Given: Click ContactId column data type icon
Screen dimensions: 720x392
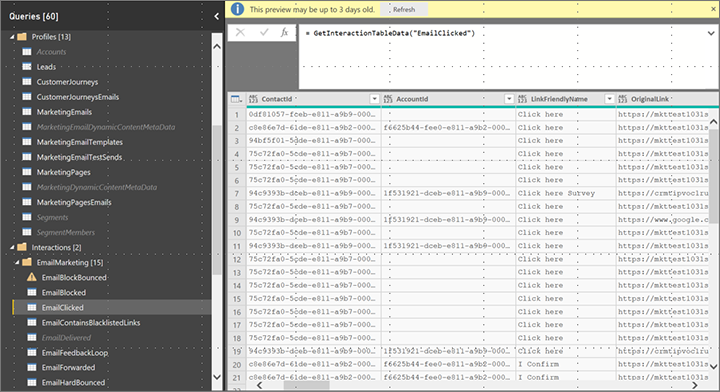Looking at the screenshot, I should 253,99.
